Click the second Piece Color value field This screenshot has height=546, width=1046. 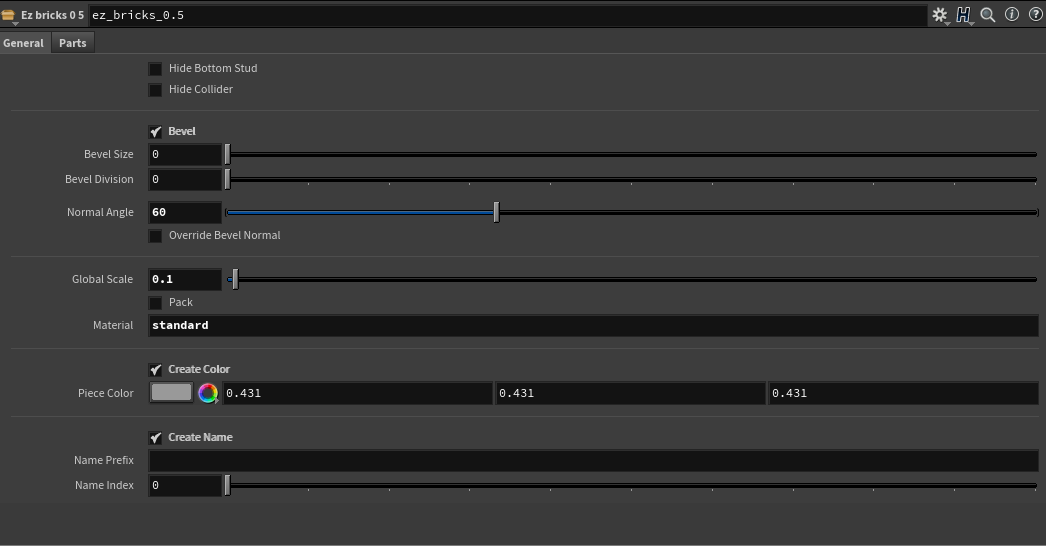click(630, 393)
